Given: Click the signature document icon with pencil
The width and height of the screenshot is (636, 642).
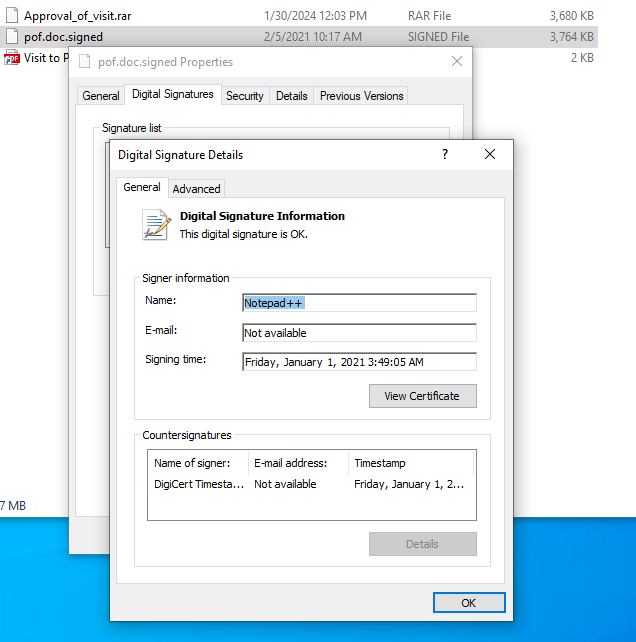Looking at the screenshot, I should pos(156,224).
